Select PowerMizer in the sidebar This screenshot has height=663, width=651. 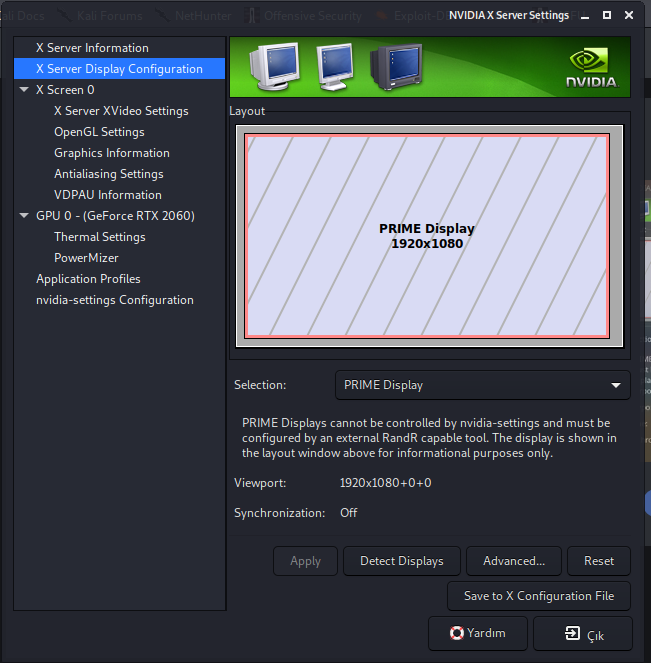[x=86, y=258]
